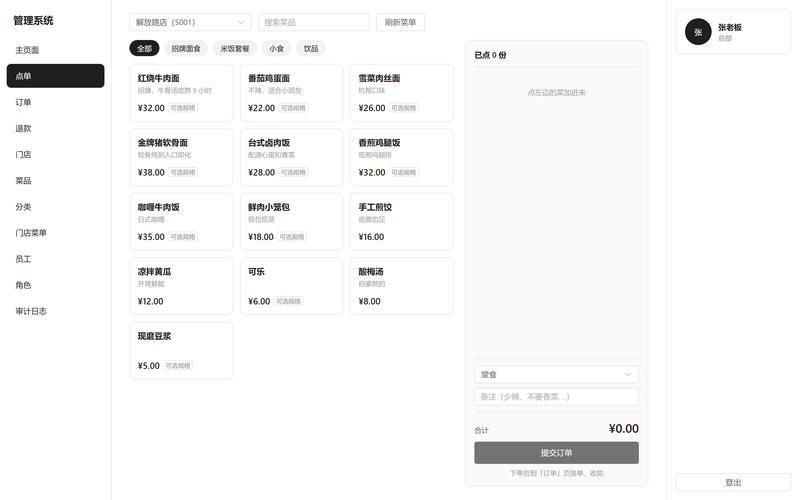Click the 张 user avatar circle

click(x=698, y=32)
